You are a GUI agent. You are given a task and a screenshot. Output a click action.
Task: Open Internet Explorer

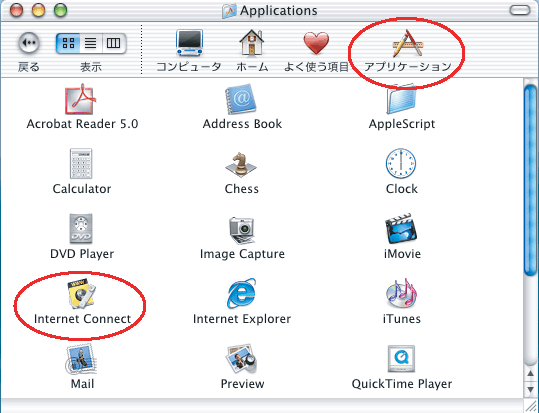tap(241, 293)
